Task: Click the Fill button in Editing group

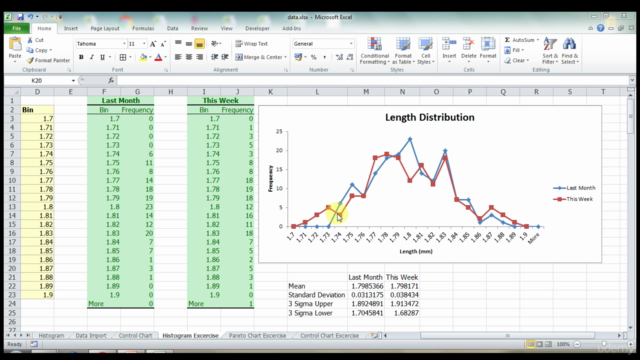Action: [x=514, y=50]
